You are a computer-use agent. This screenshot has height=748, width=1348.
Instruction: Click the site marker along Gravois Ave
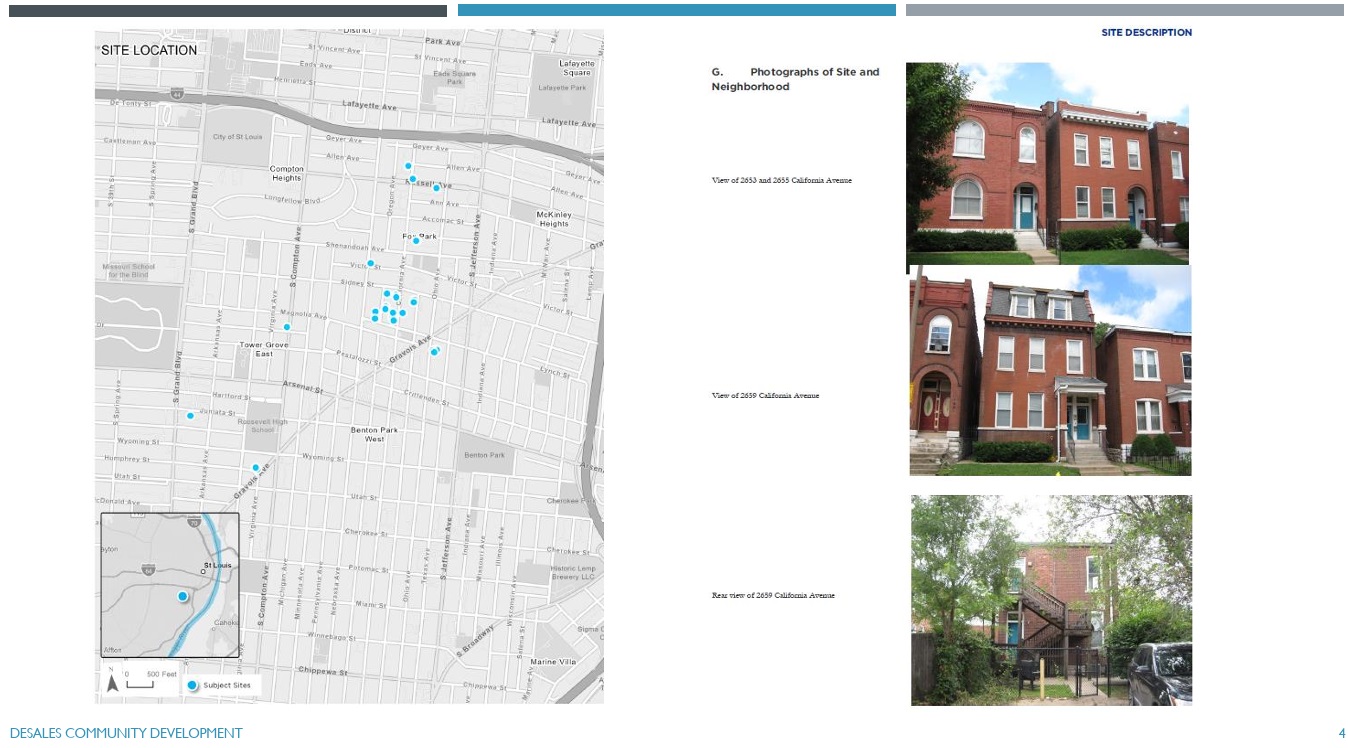[x=433, y=350]
